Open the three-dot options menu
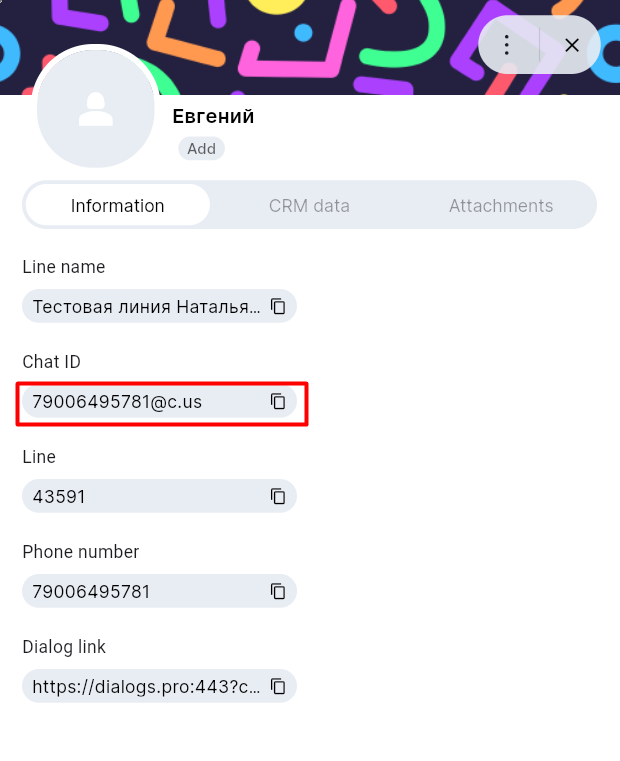 507,45
